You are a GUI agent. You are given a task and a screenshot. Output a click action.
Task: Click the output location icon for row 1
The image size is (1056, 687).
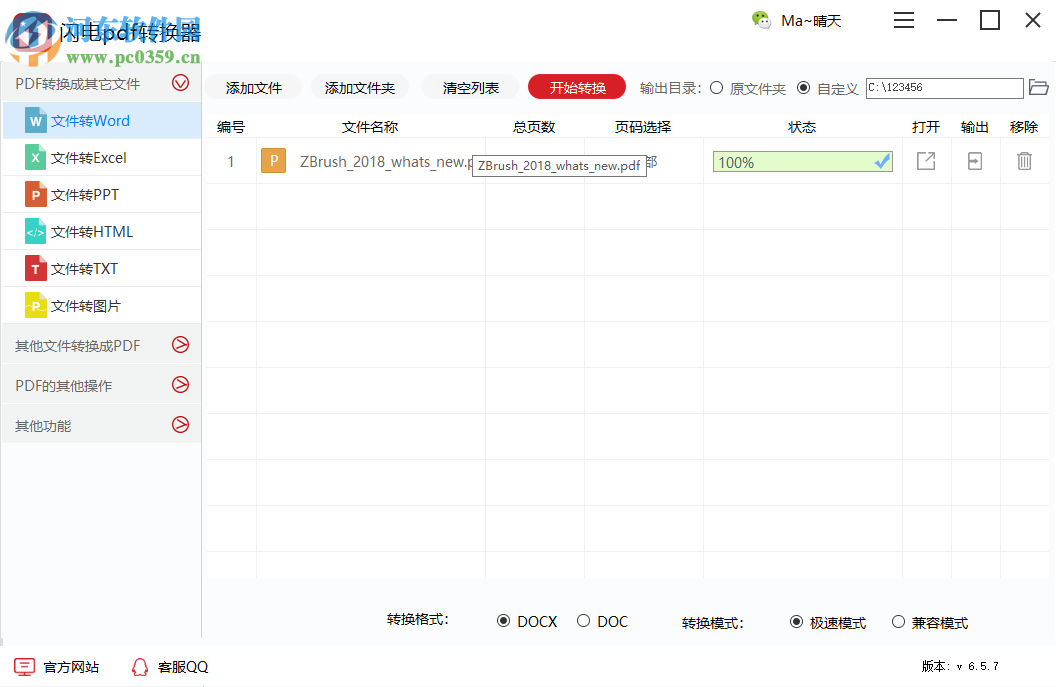974,161
